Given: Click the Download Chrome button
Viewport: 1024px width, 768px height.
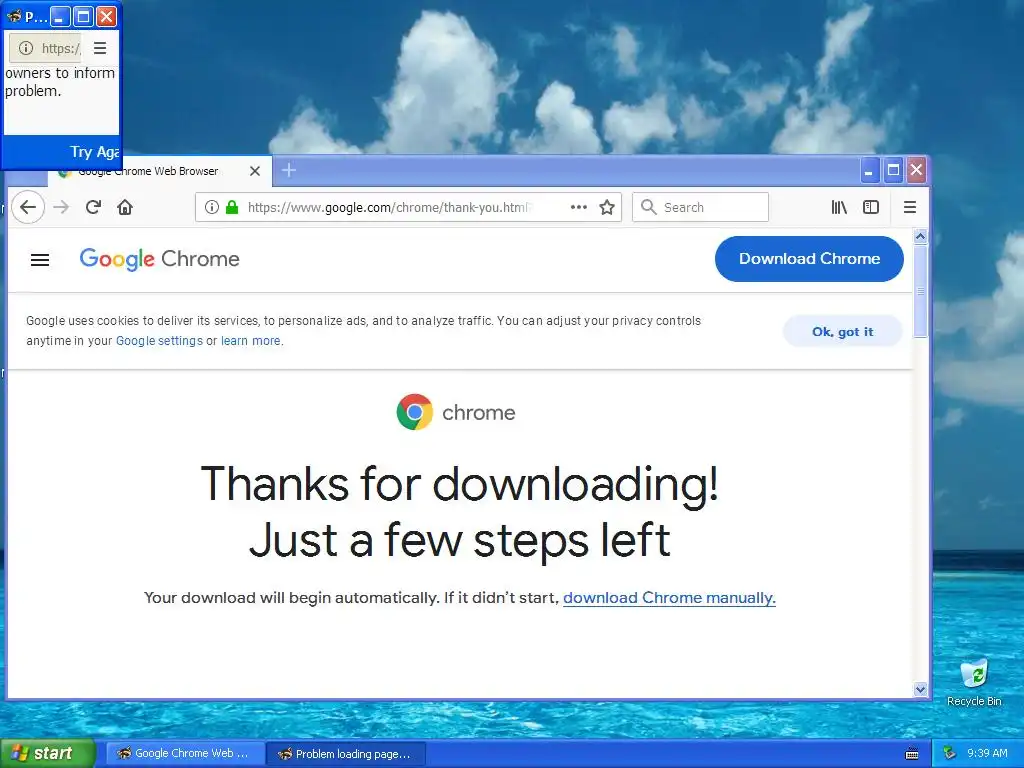Looking at the screenshot, I should point(809,259).
